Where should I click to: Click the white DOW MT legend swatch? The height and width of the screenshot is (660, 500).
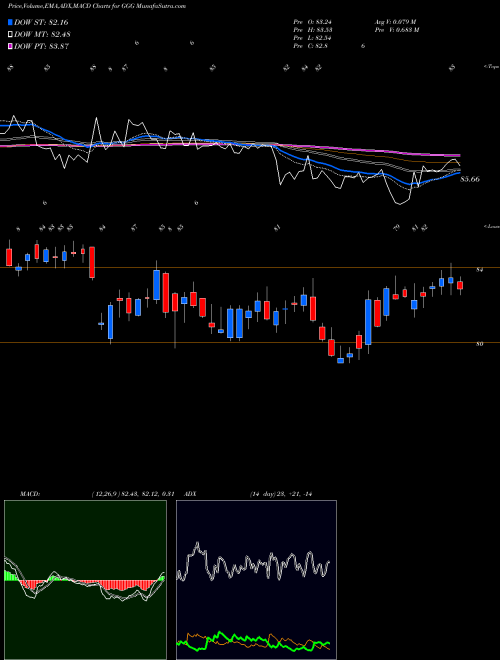(11, 34)
